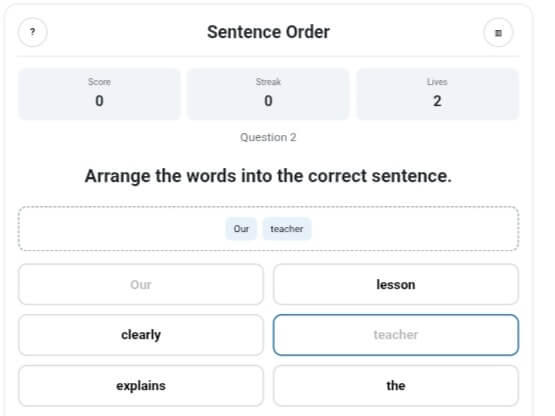The height and width of the screenshot is (416, 555).
Task: Open help via the question-mark icon
Action: [x=33, y=32]
